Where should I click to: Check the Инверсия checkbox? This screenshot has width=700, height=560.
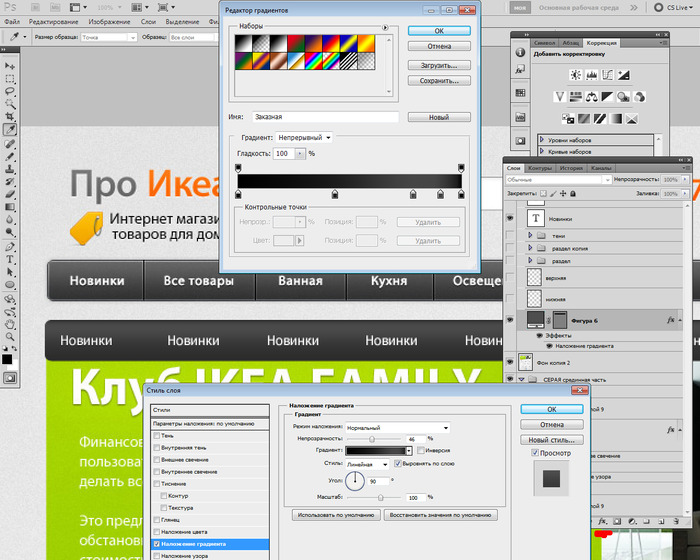[421, 450]
